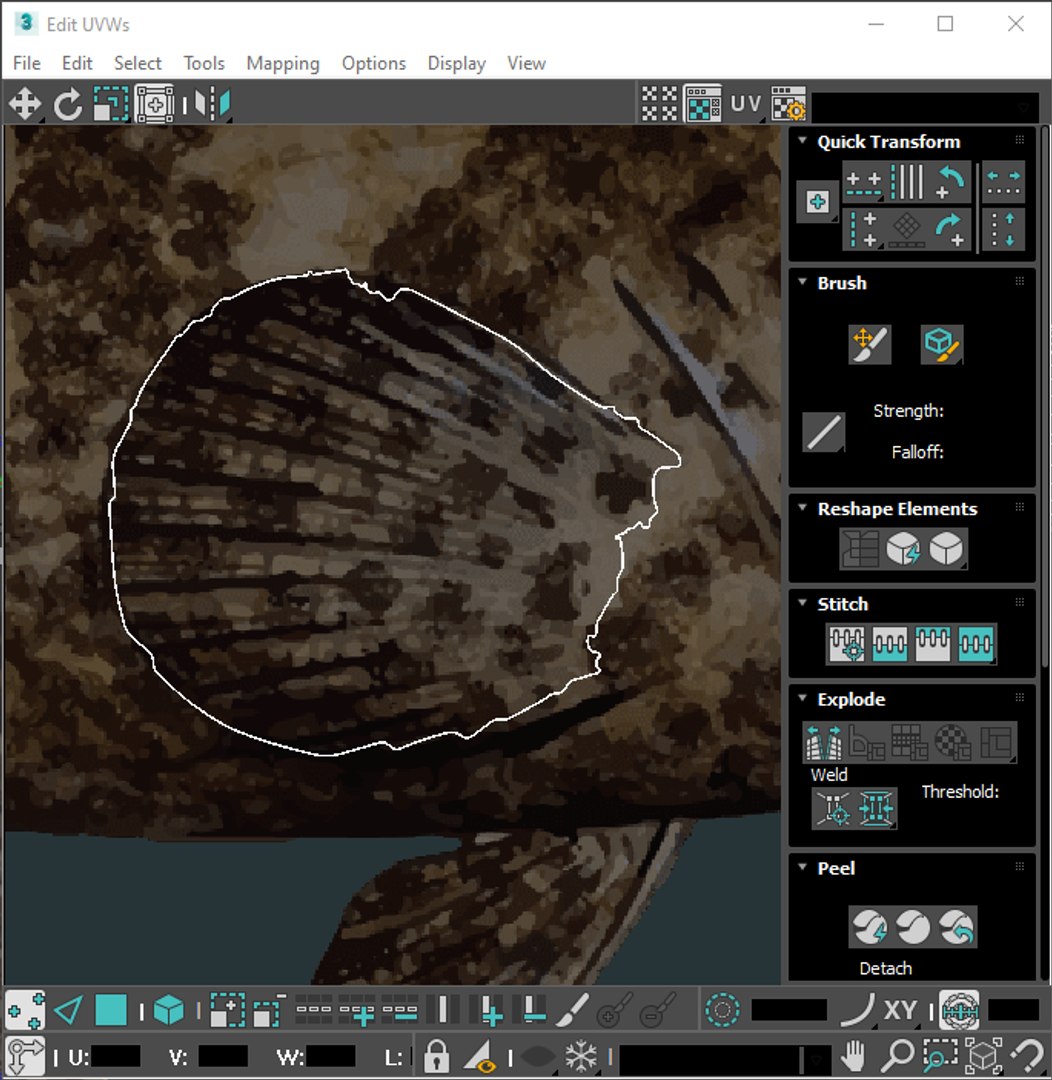Collapse the Brush rollout
Viewport: 1052px width, 1080px height.
[802, 282]
